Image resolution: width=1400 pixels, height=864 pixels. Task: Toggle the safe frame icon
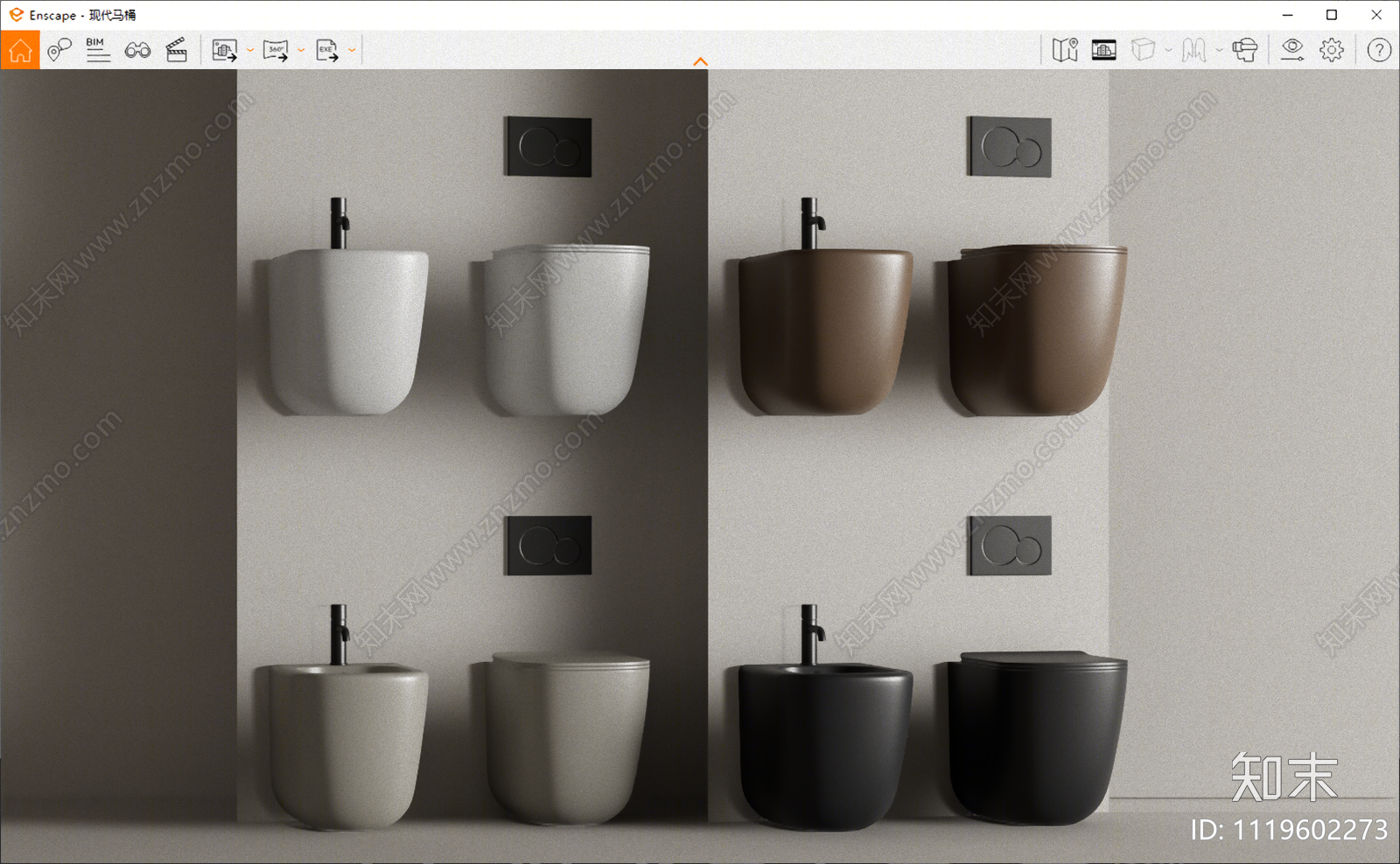[x=1104, y=50]
